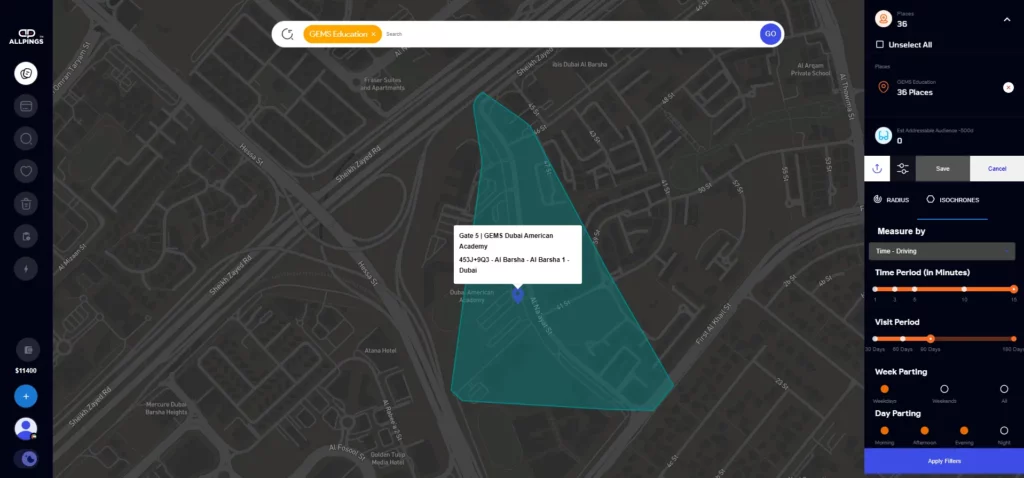1024x478 pixels.
Task: Set Visit Period slider to 180 Days
Action: coord(1014,339)
